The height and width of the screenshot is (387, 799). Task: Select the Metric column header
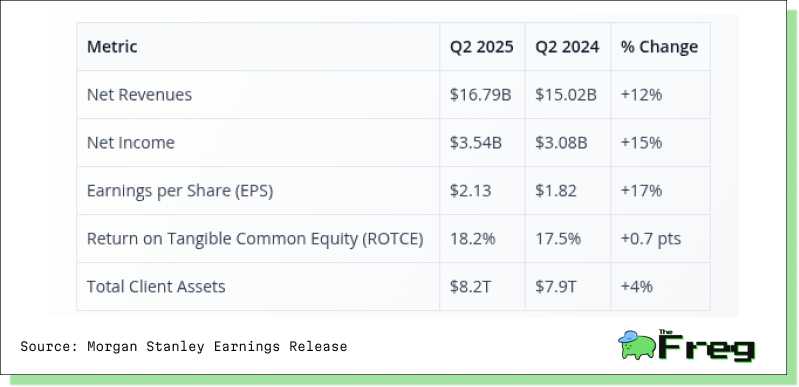tap(112, 47)
